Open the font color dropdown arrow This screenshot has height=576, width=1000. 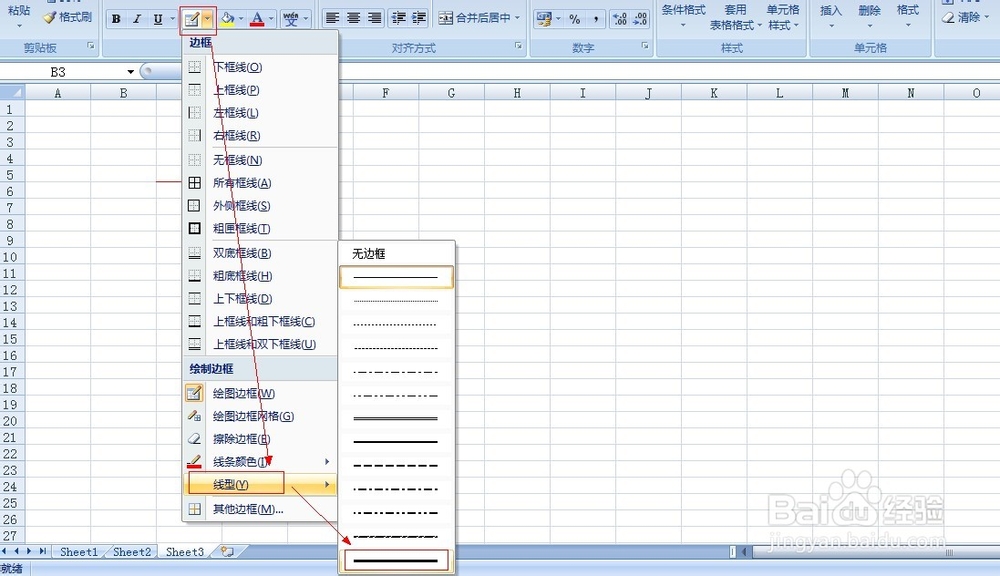click(x=271, y=18)
